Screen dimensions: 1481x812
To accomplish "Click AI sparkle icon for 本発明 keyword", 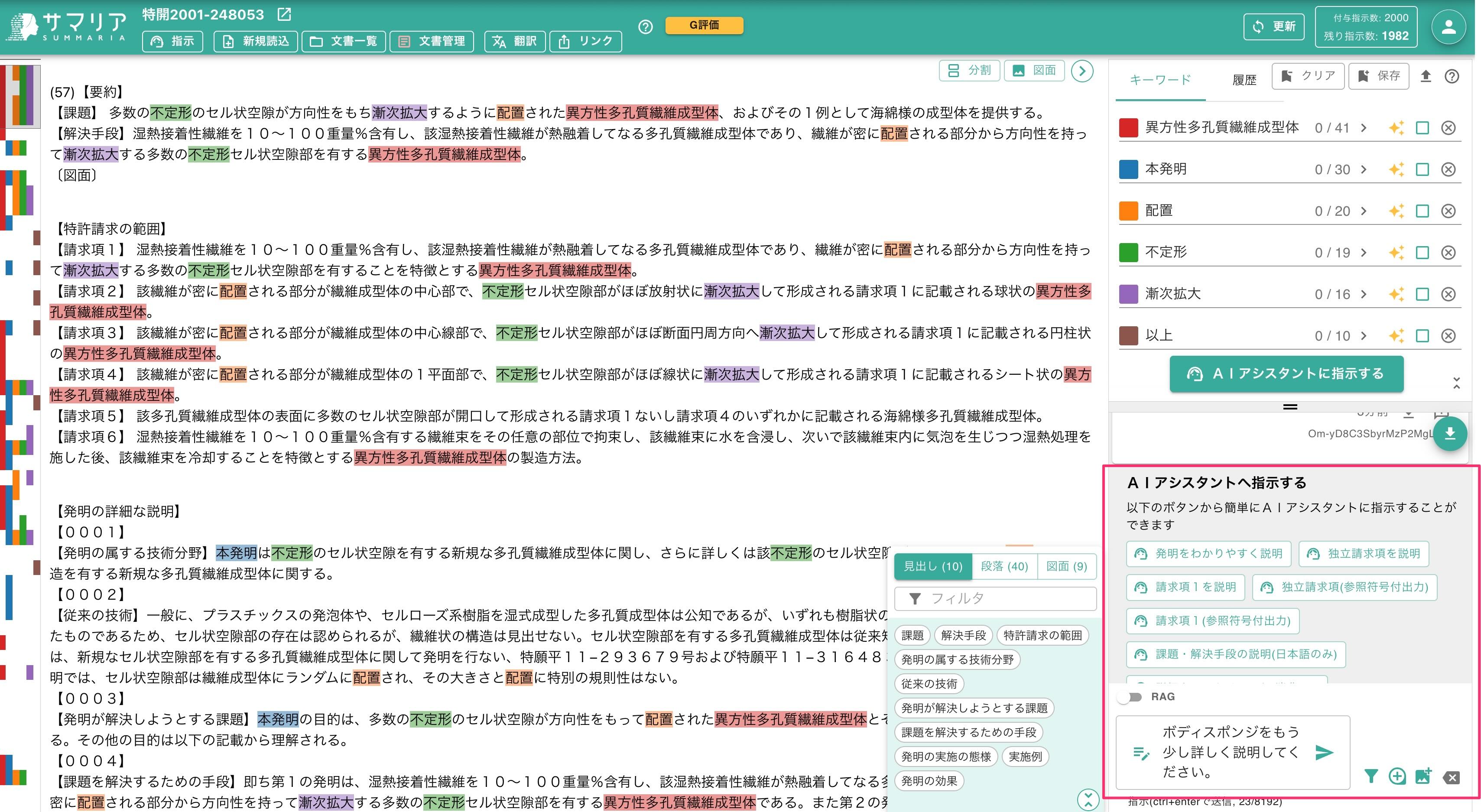I will (x=1396, y=169).
